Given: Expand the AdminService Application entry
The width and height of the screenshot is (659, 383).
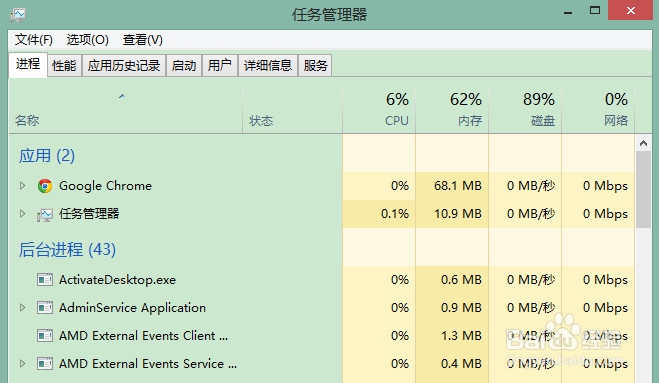Looking at the screenshot, I should [23, 308].
